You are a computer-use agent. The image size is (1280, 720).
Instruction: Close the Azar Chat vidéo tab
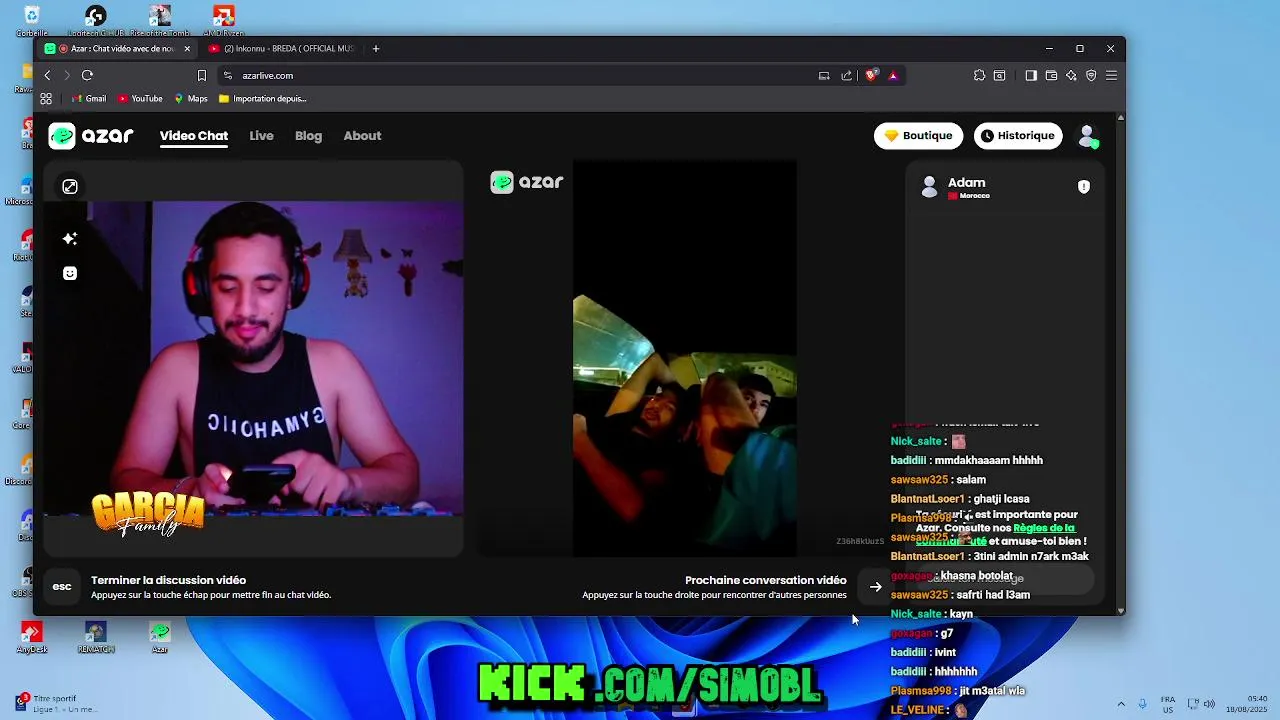point(186,48)
